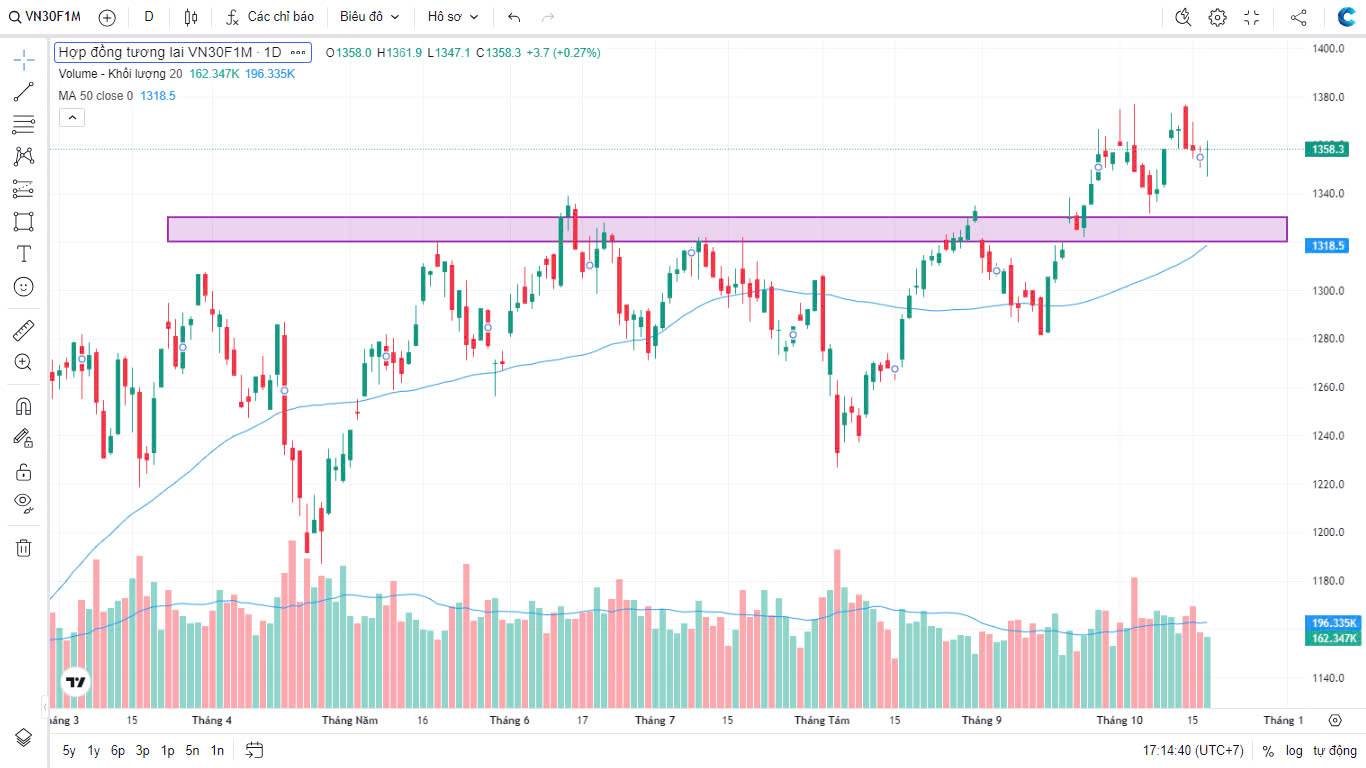Hide all drawings with eye icon

(x=24, y=502)
